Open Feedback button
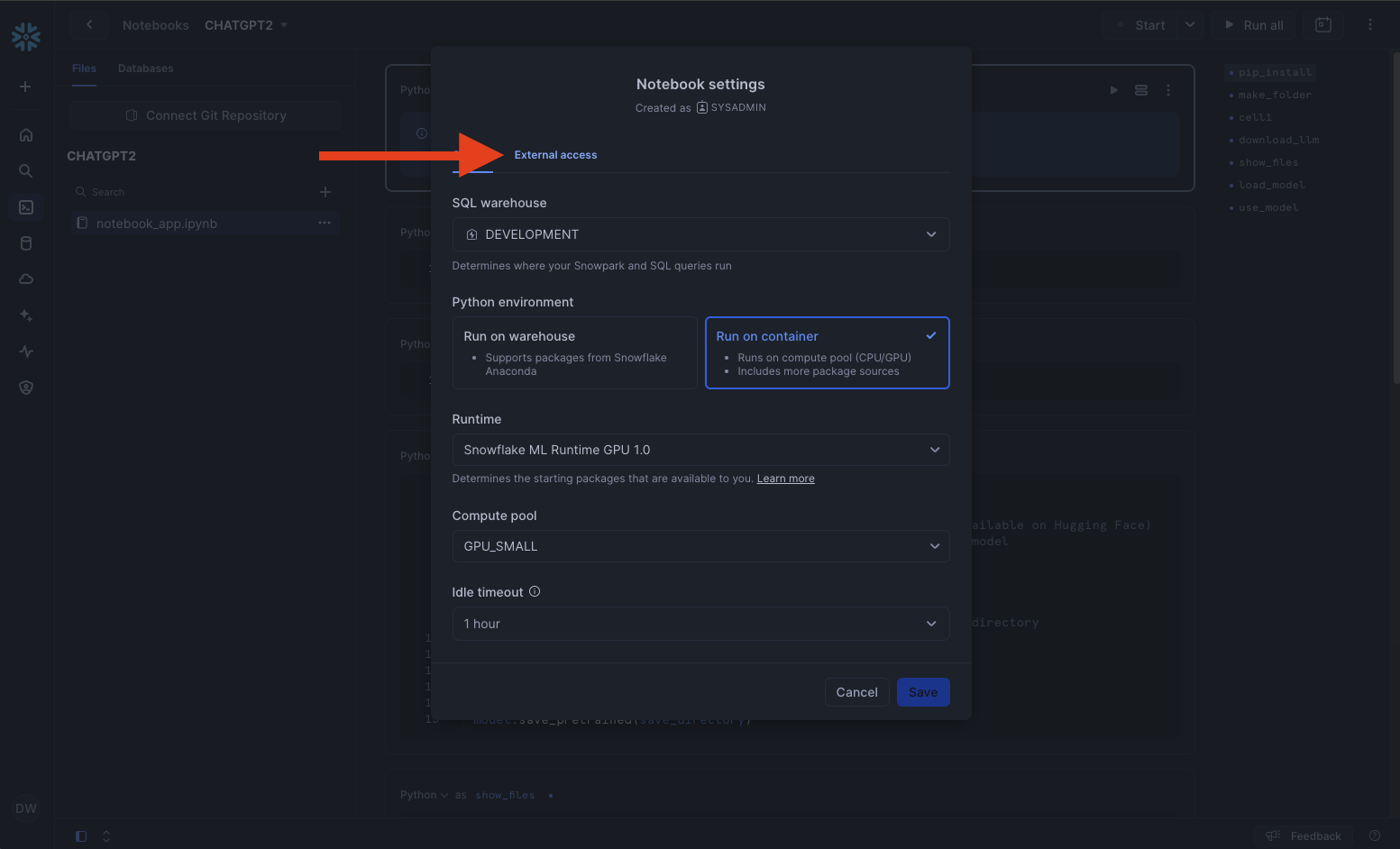1400x849 pixels. [1304, 836]
